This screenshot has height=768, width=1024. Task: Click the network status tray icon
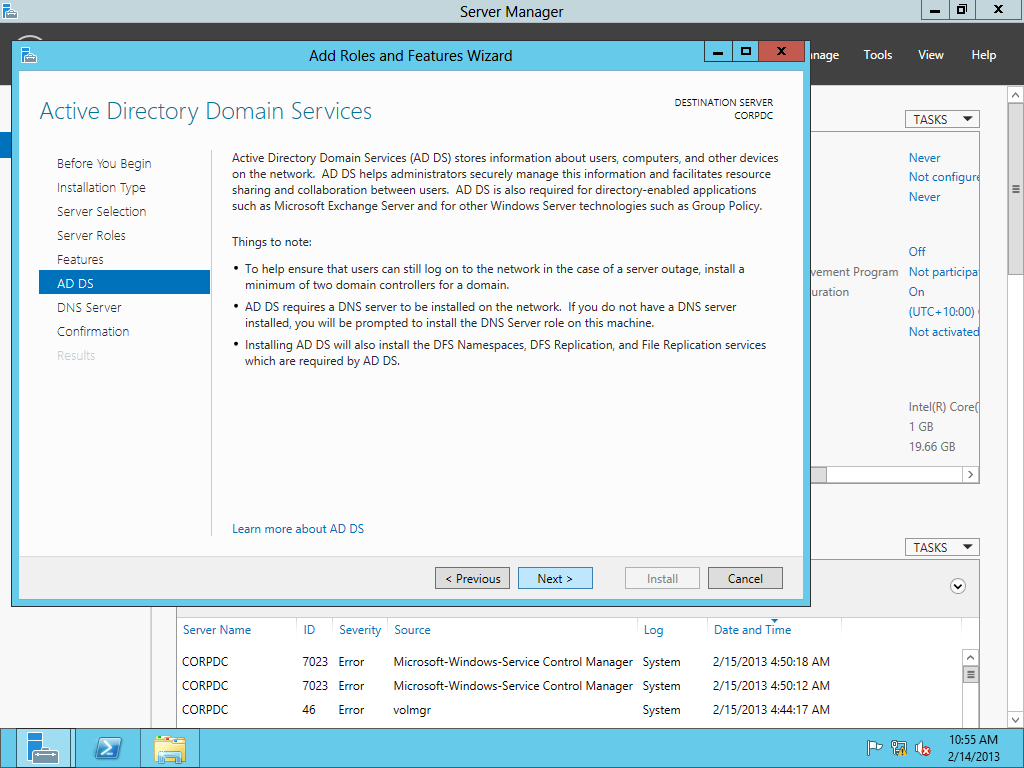899,748
